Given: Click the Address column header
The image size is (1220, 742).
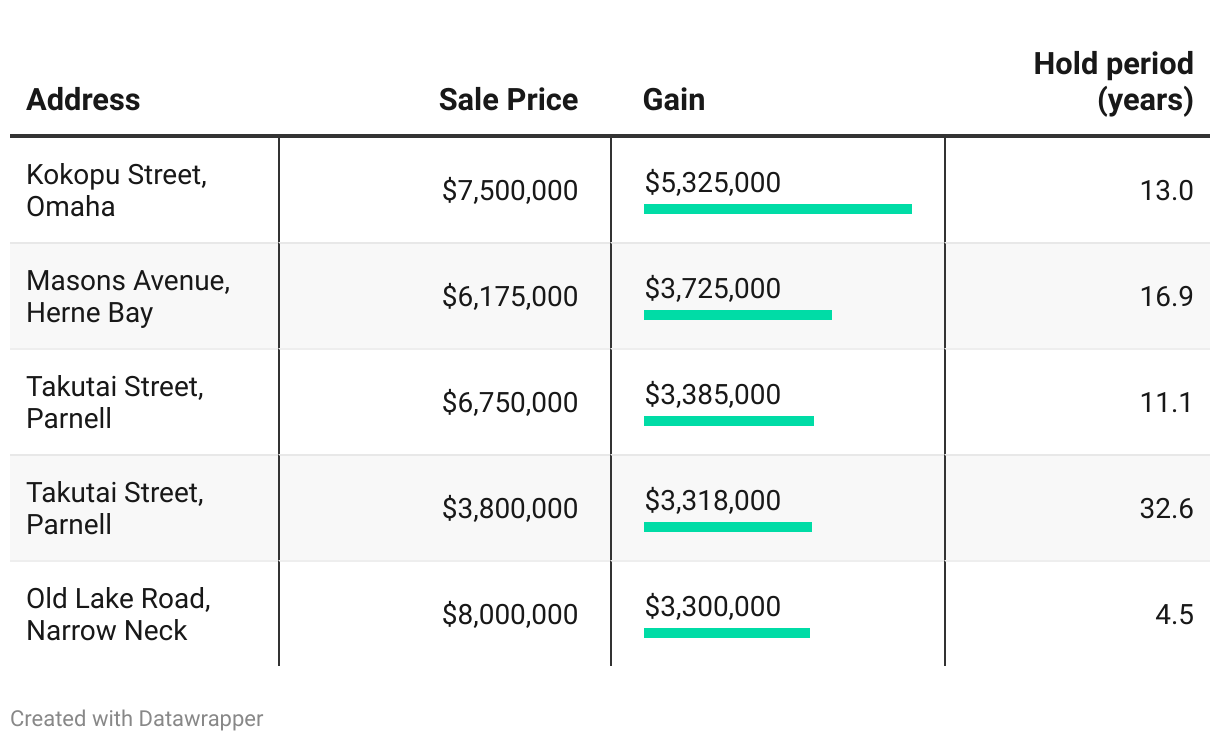Looking at the screenshot, I should click(83, 99).
